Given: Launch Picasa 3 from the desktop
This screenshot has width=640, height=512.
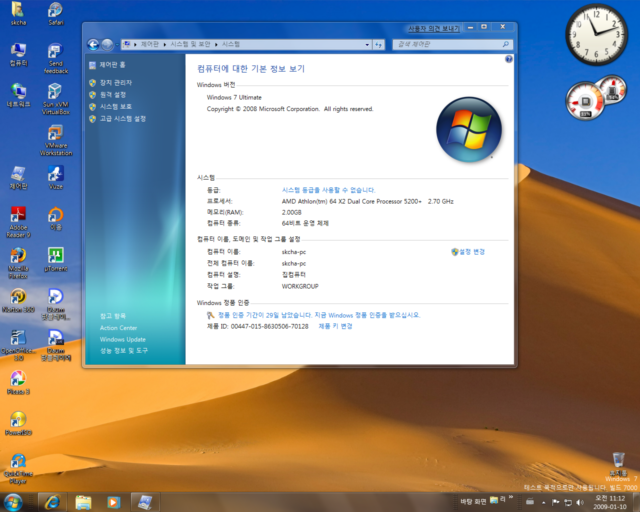Looking at the screenshot, I should pyautogui.click(x=18, y=382).
